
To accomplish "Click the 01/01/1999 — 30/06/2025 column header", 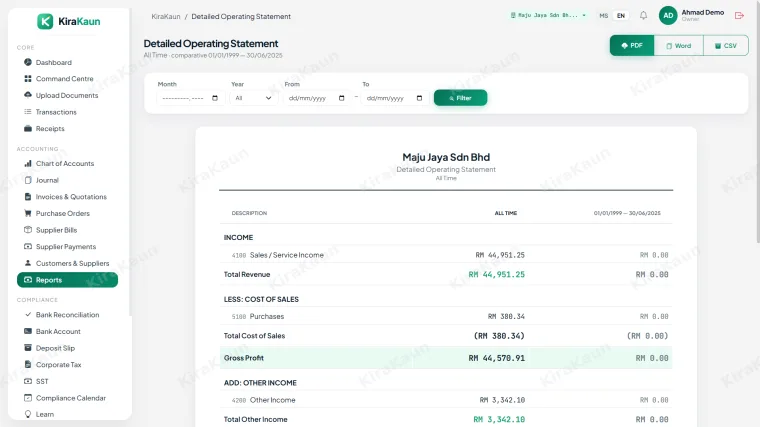I will [x=627, y=213].
